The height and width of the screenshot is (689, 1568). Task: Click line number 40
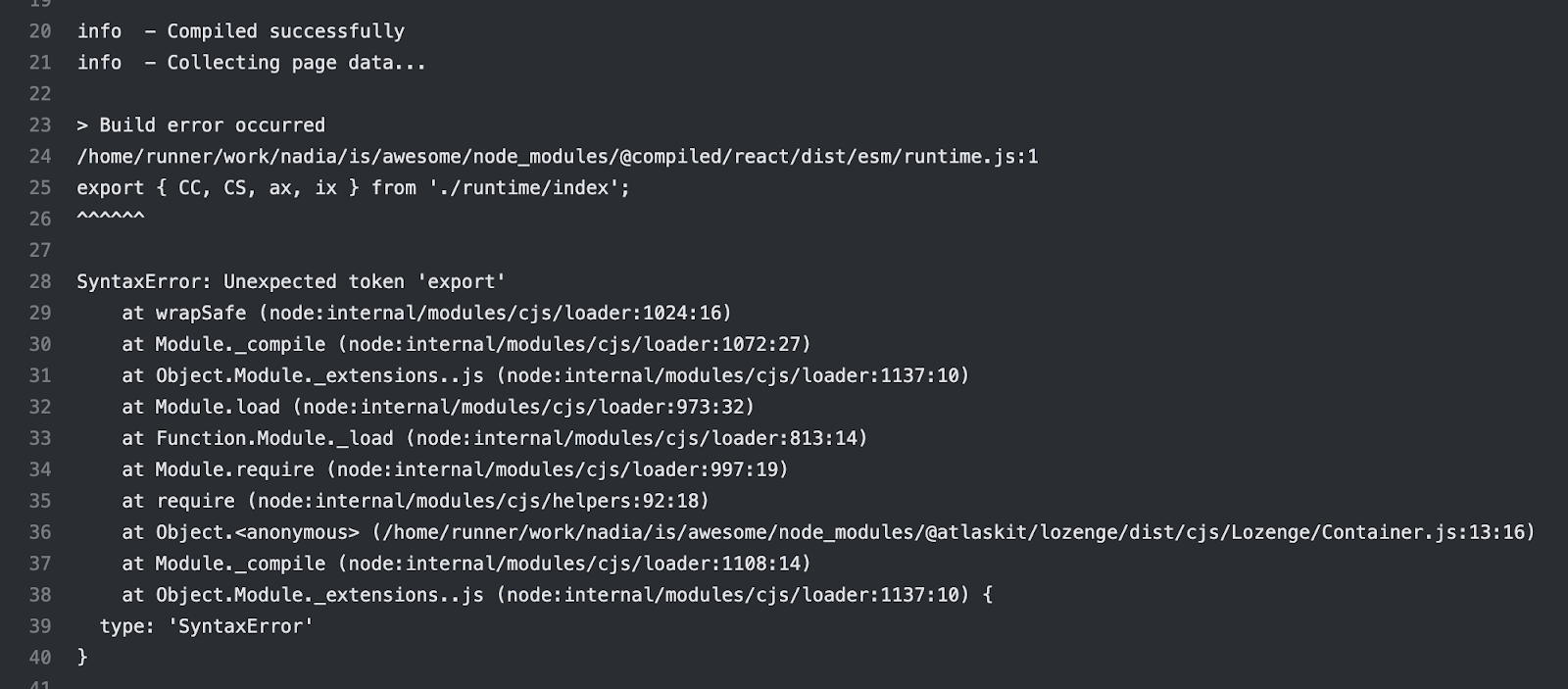(39, 658)
